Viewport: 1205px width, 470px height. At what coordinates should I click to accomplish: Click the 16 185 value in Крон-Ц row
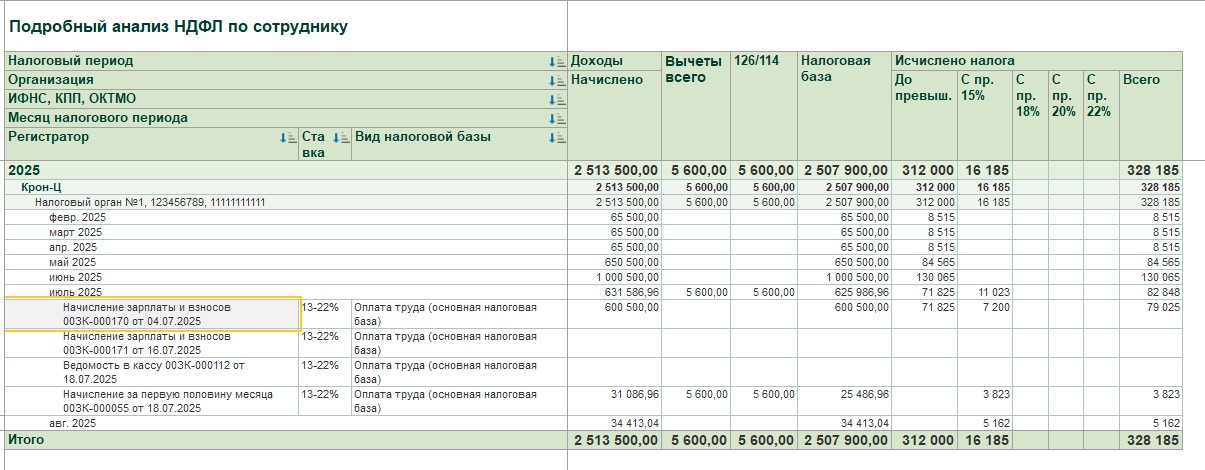(x=993, y=188)
